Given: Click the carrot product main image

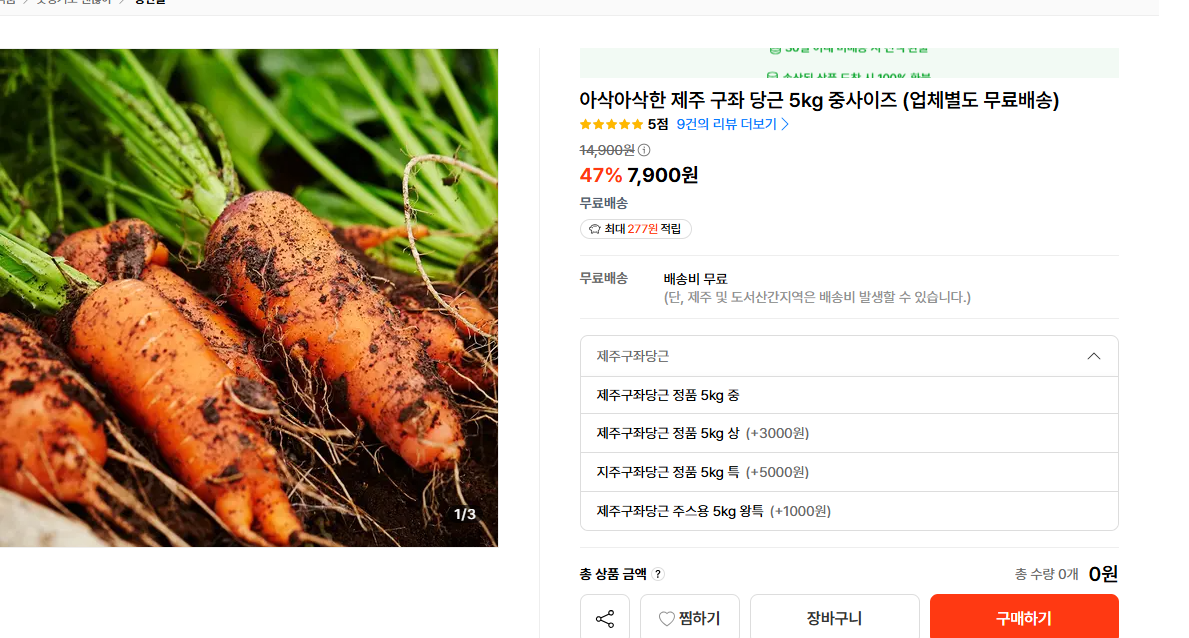Looking at the screenshot, I should pos(249,297).
